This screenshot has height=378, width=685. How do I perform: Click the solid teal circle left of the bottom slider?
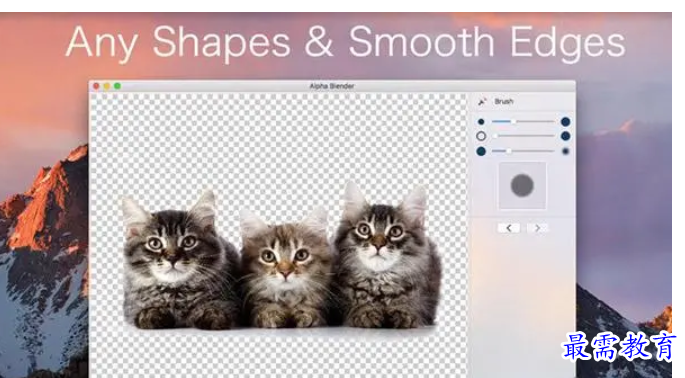point(481,151)
